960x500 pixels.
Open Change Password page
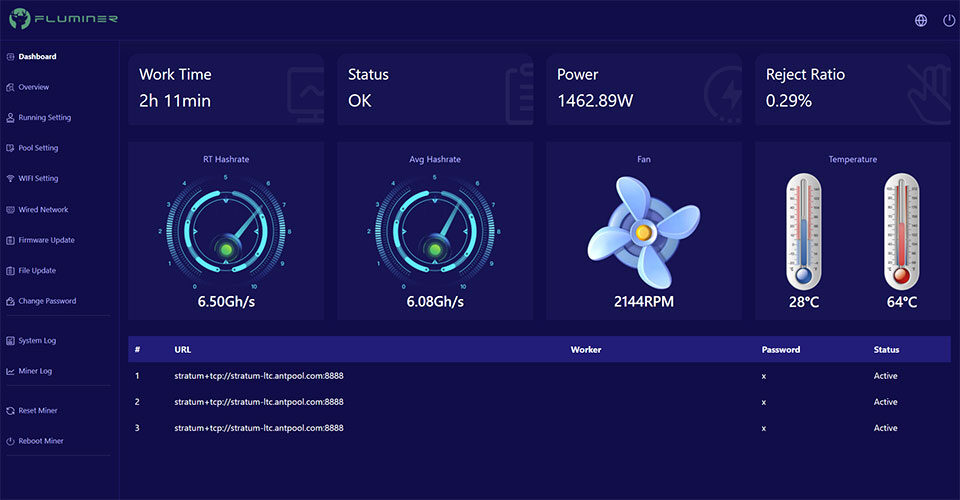coord(47,301)
